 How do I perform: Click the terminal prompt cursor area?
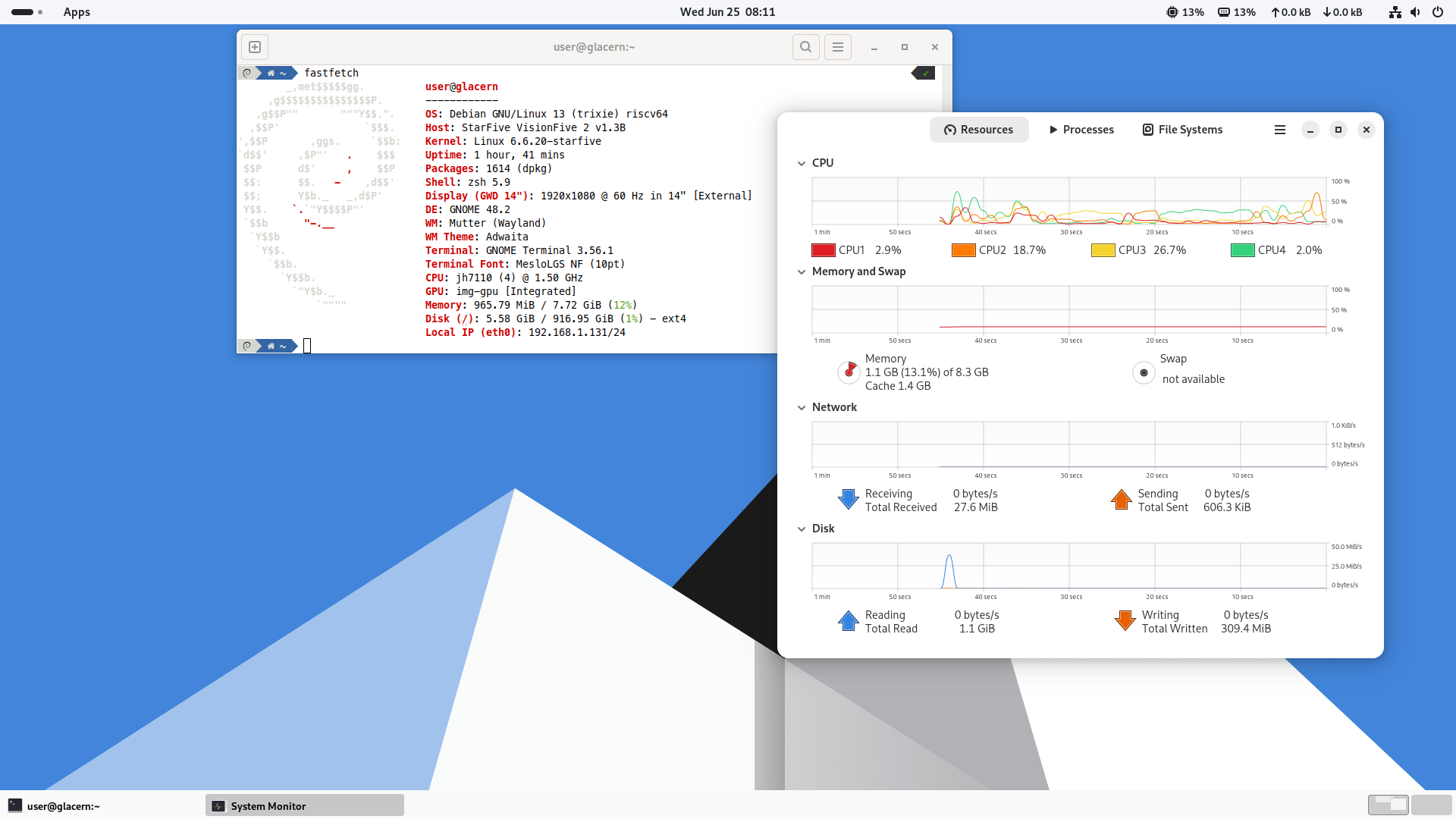click(x=307, y=345)
